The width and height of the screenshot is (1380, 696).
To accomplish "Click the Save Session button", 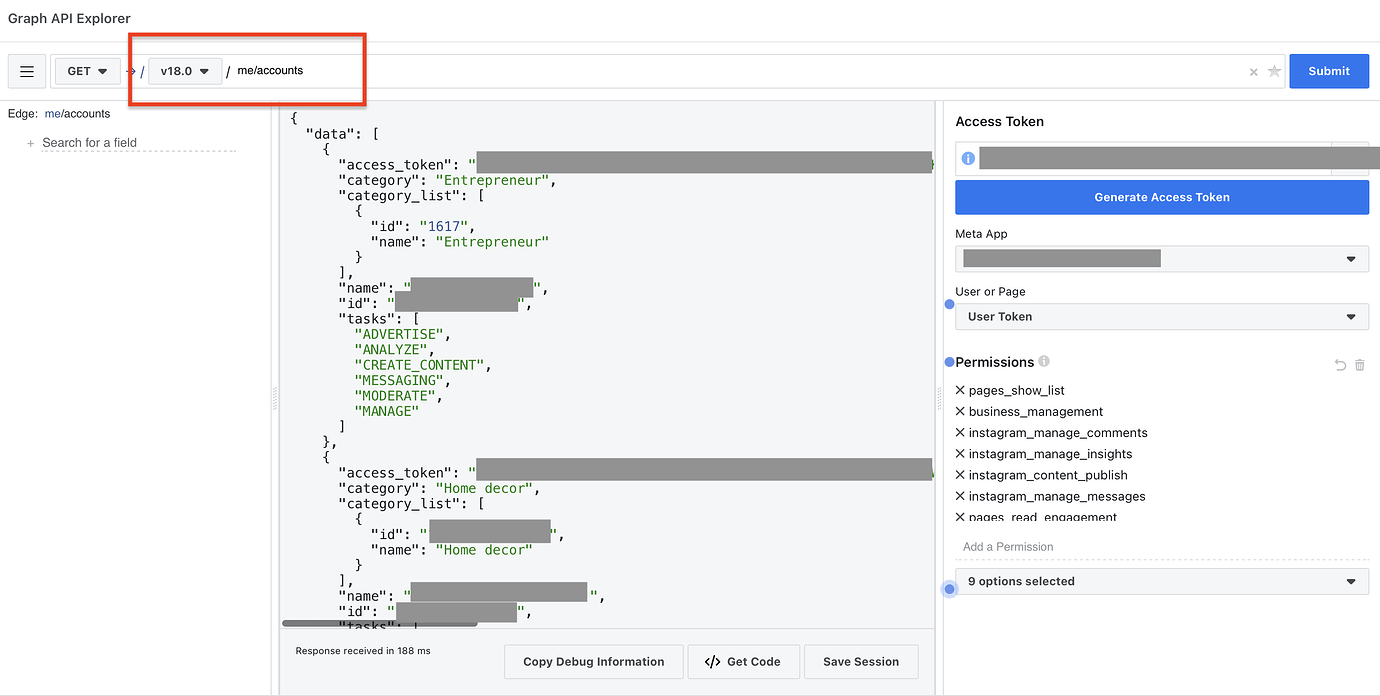I will (860, 661).
